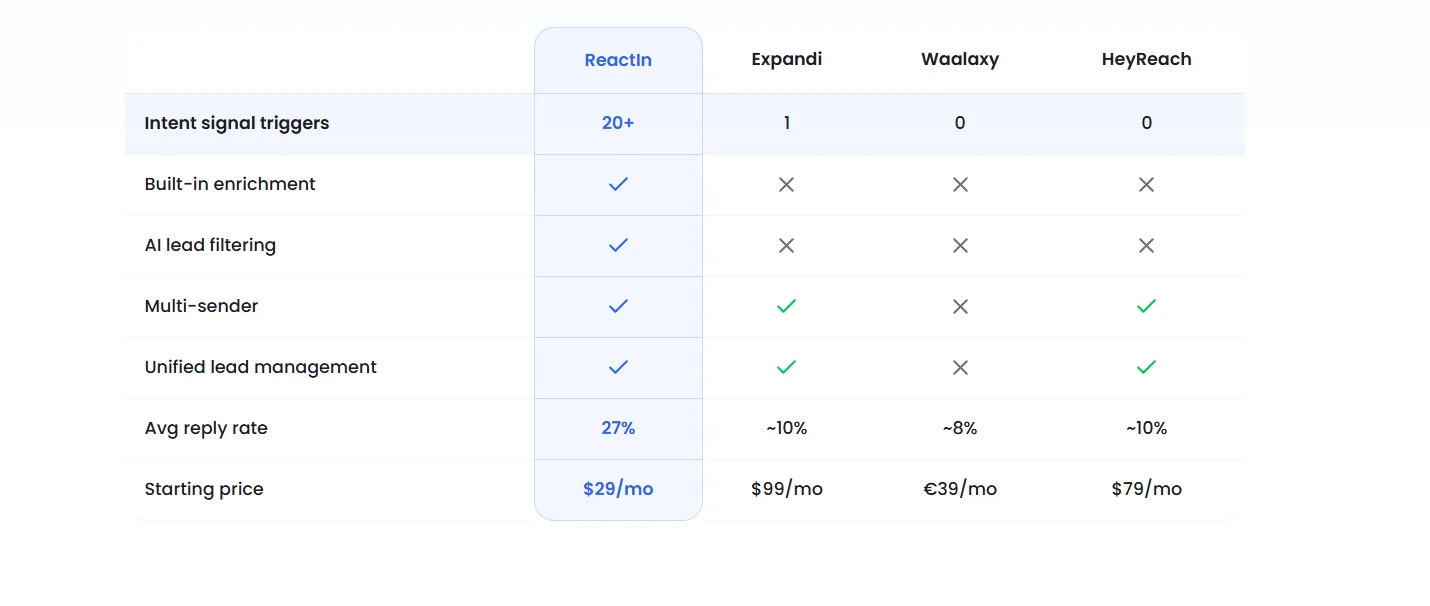Click Waalaxy's ~8% reply rate
Image resolution: width=1430 pixels, height=606 pixels.
pos(960,428)
